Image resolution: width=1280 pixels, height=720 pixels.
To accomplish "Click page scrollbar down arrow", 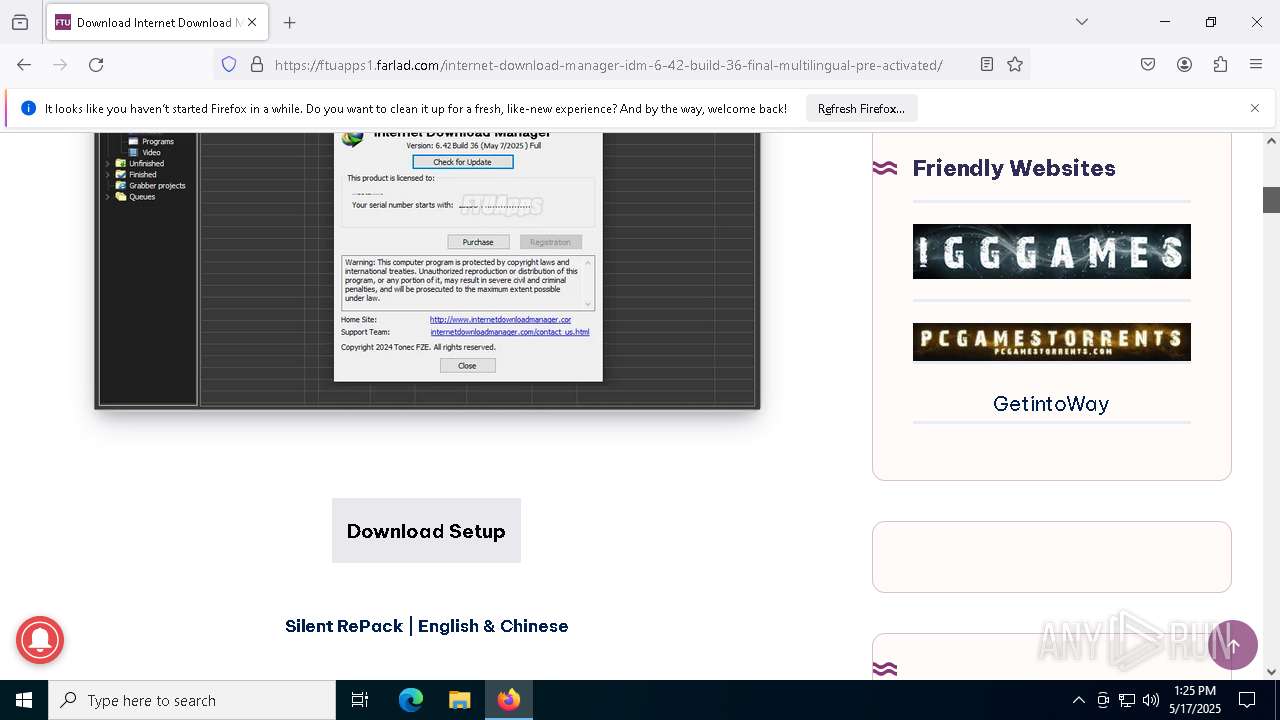I will coord(1271,672).
